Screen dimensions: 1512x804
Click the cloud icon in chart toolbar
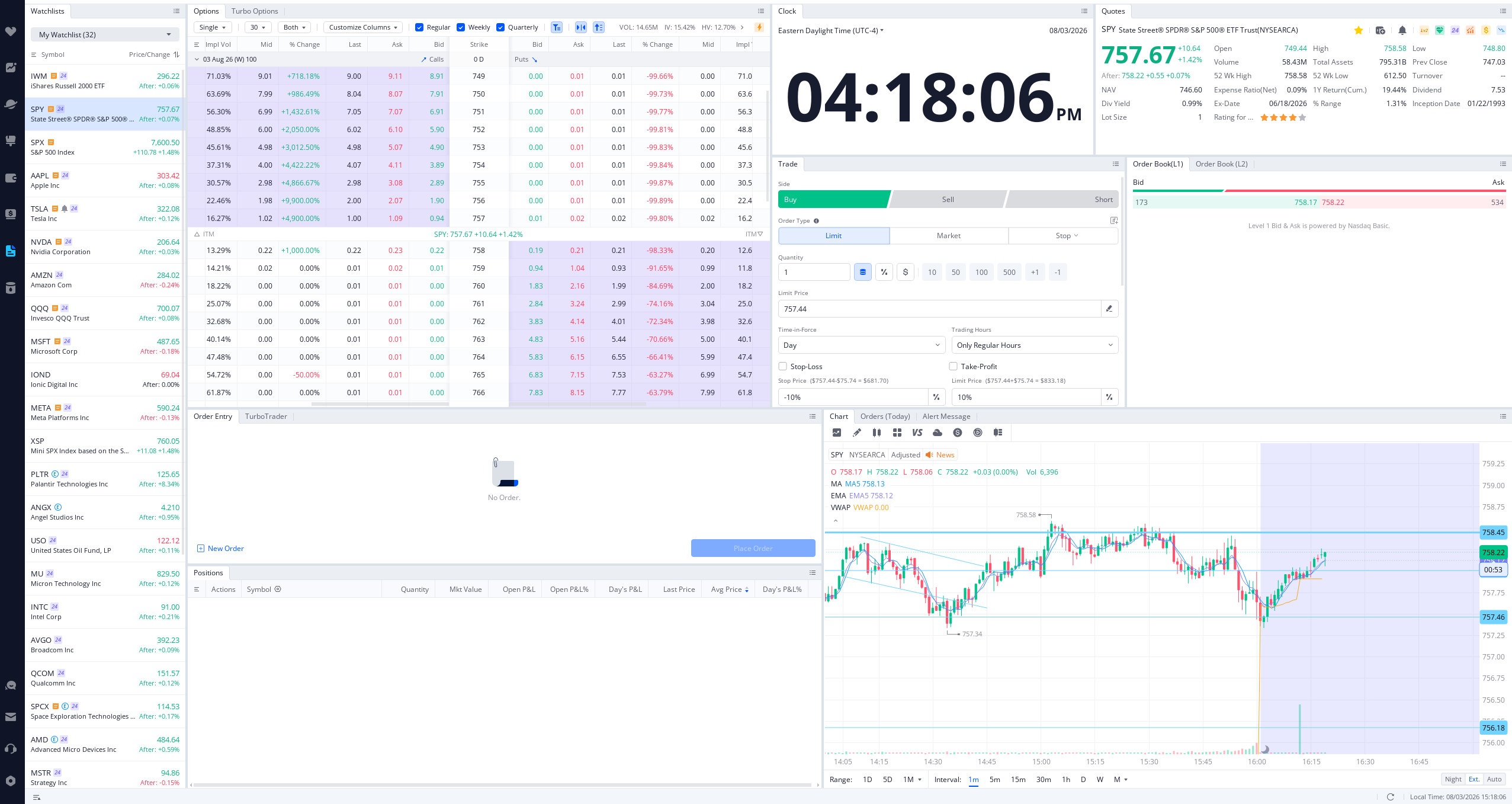(938, 433)
